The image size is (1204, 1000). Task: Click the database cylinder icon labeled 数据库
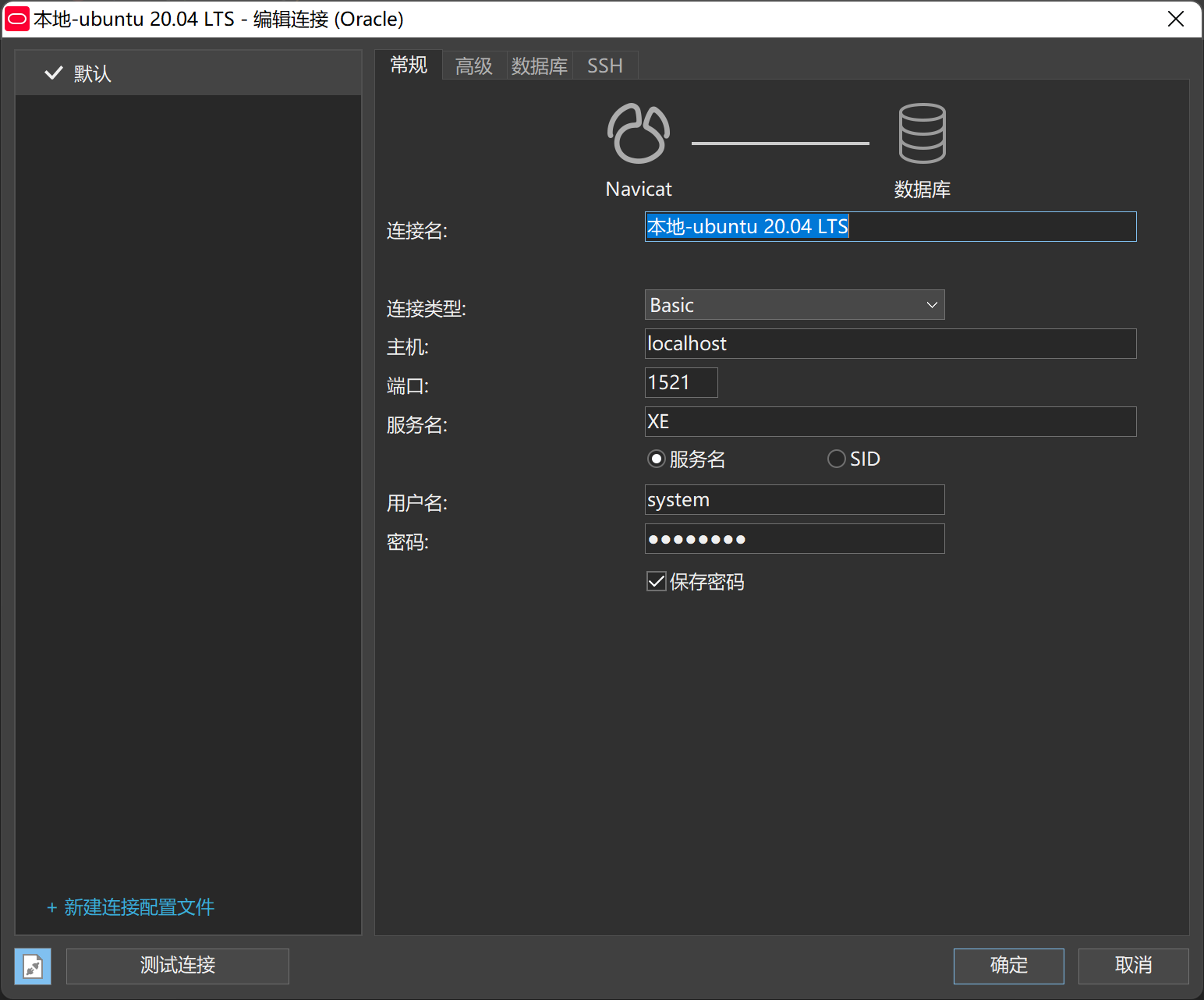point(922,133)
